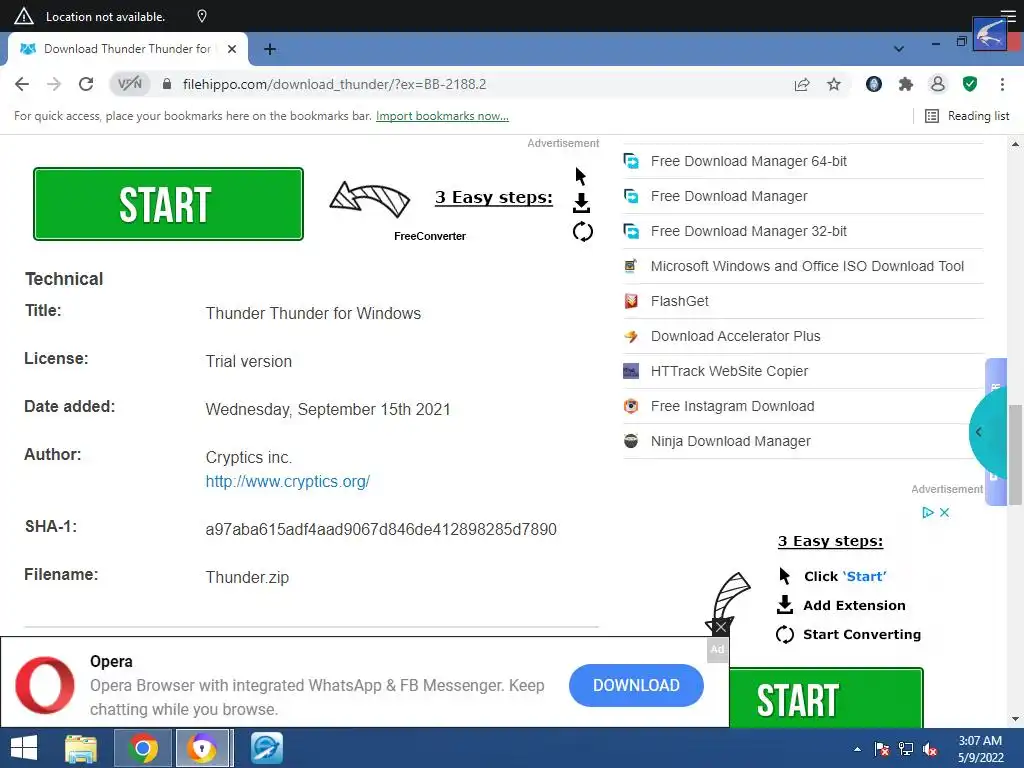The width and height of the screenshot is (1024, 768).
Task: Click the Download Accelerator Plus icon
Action: [631, 336]
